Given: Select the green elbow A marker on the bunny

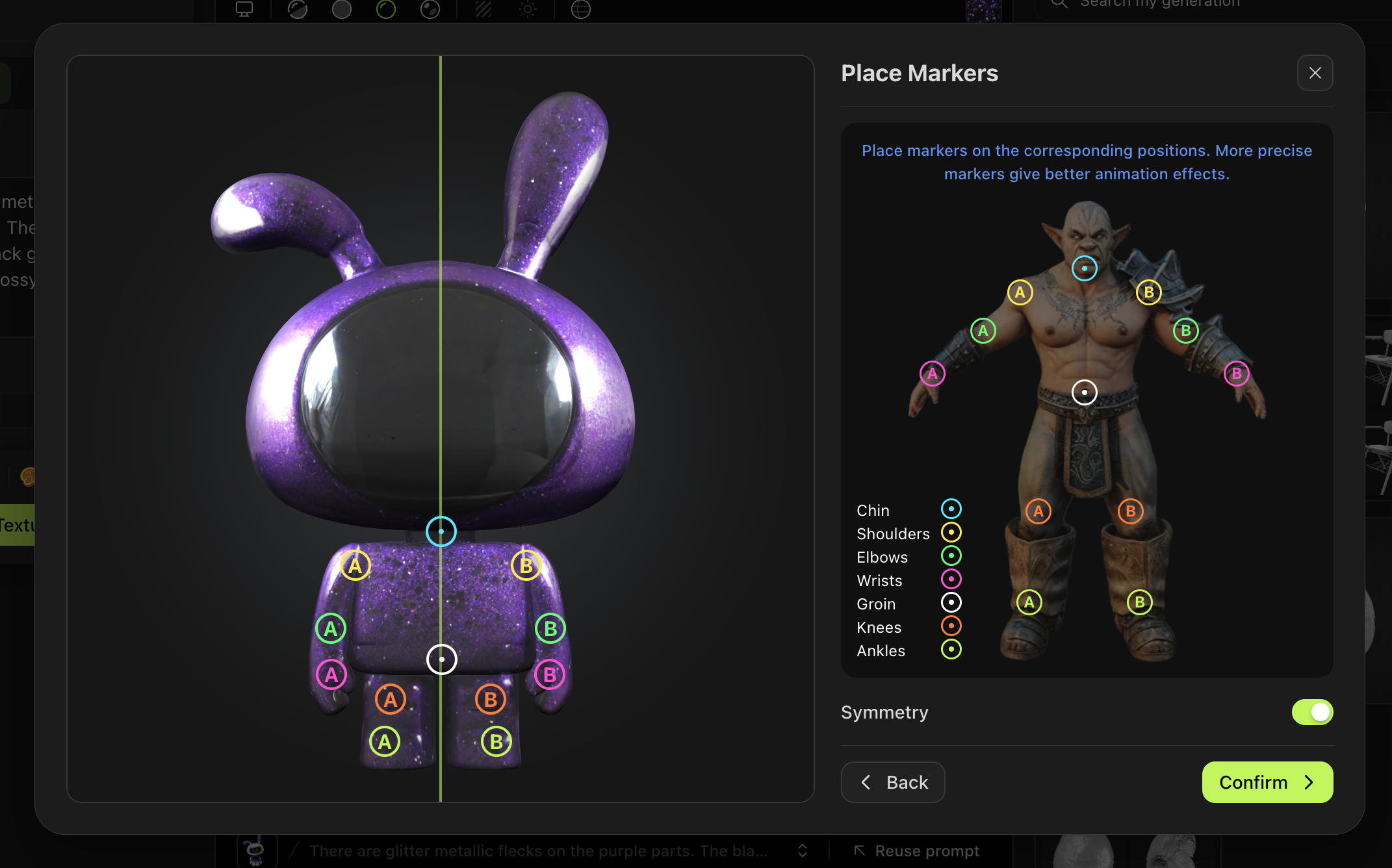Looking at the screenshot, I should (x=331, y=629).
